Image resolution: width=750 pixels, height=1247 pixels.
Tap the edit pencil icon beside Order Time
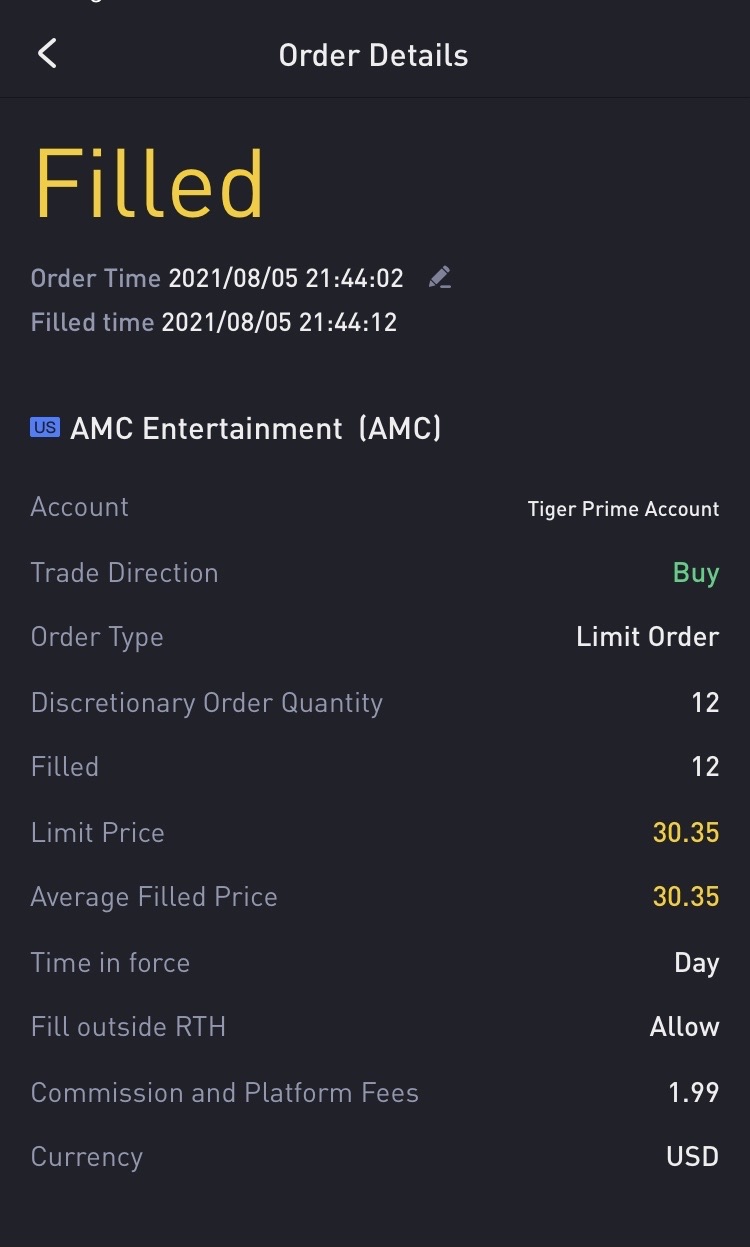click(x=439, y=278)
